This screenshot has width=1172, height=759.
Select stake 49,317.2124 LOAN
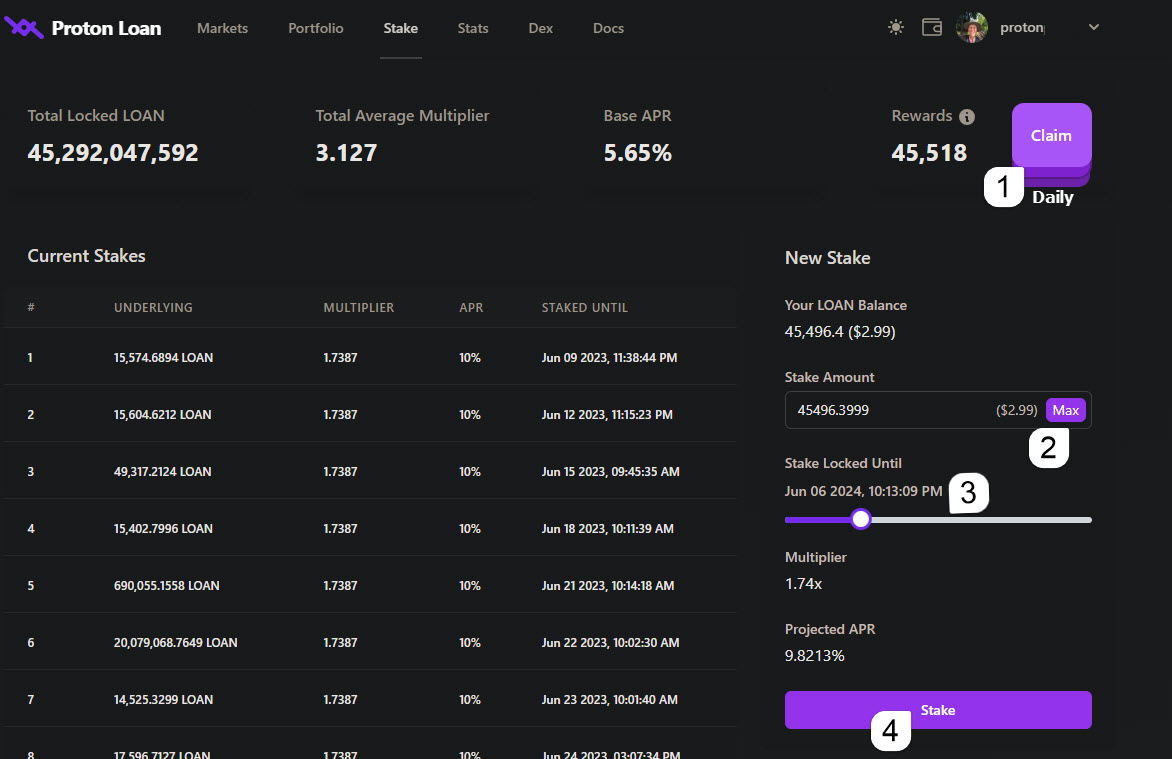(162, 471)
